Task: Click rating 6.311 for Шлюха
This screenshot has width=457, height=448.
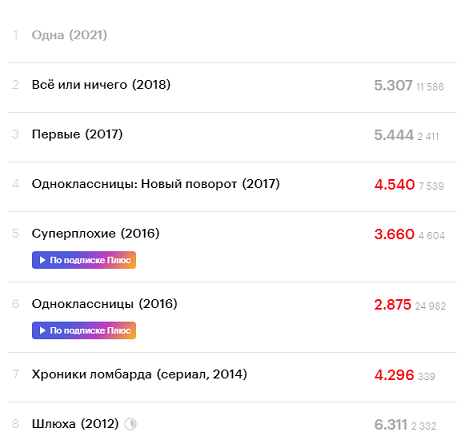Action: pos(391,425)
